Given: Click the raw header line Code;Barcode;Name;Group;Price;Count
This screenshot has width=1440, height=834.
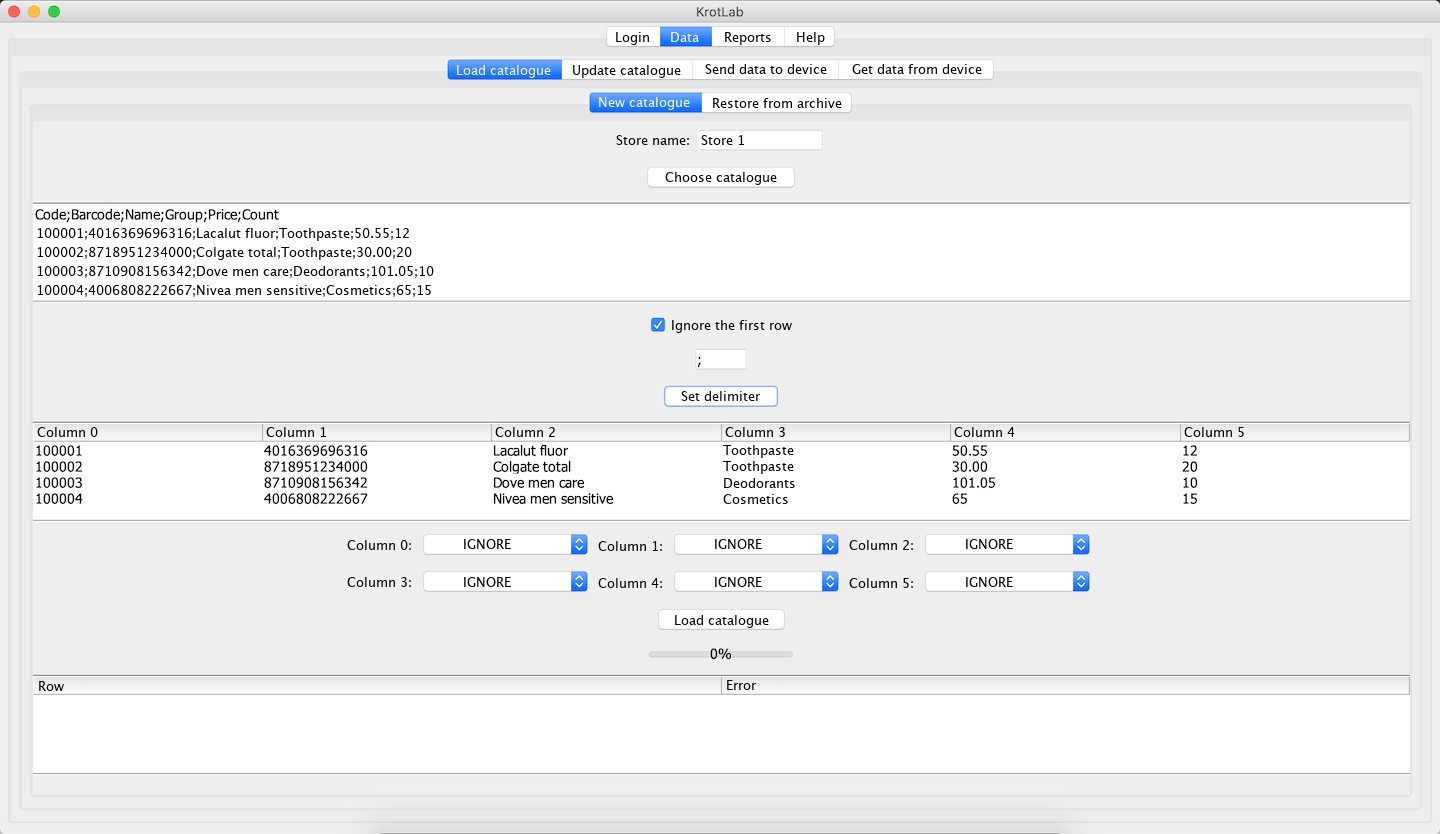Looking at the screenshot, I should 157,215.
